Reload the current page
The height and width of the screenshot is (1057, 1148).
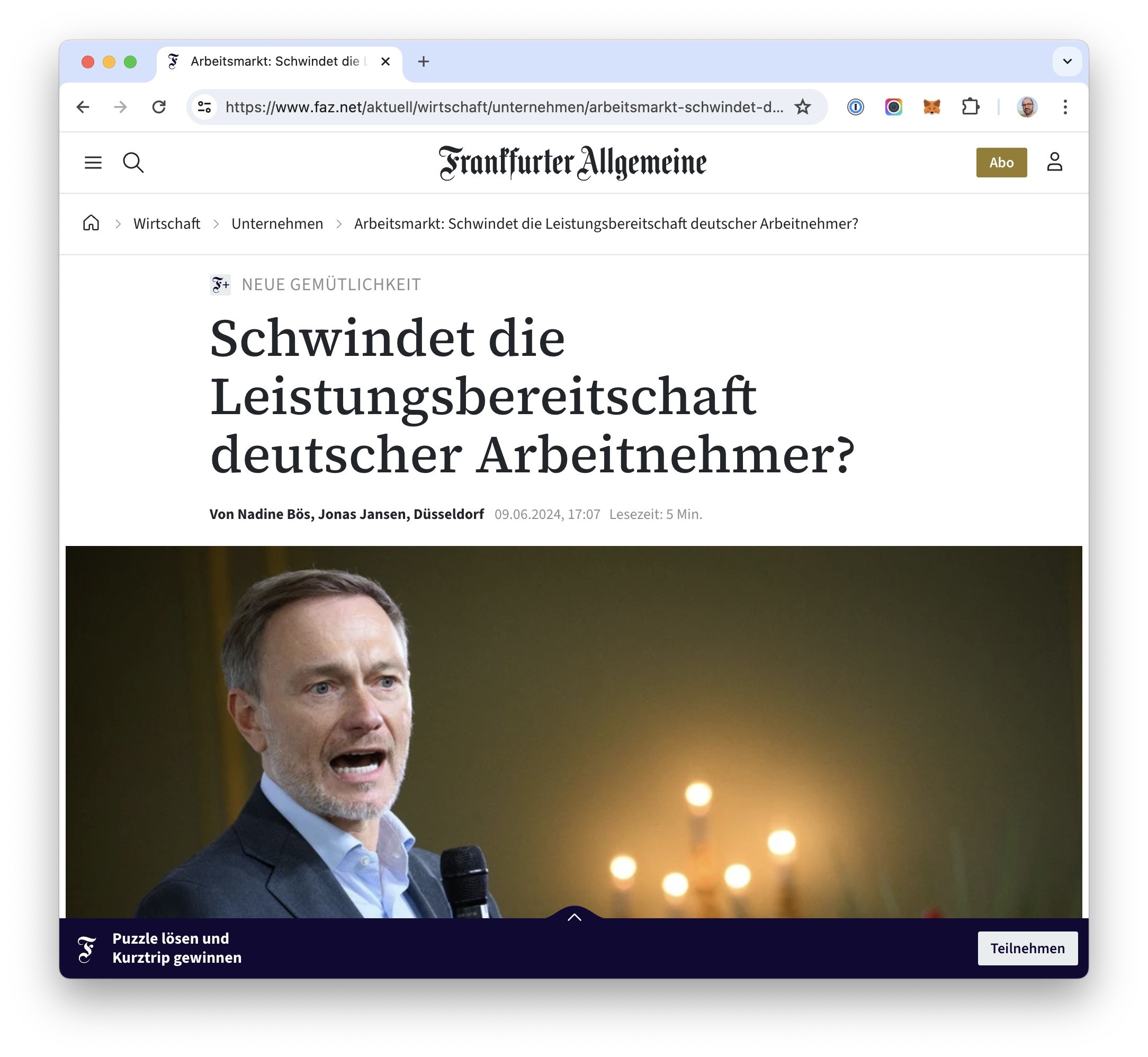point(159,107)
